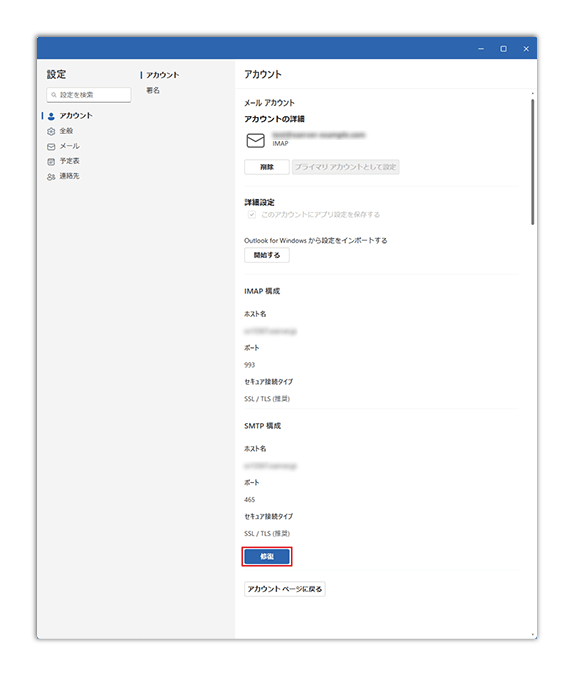Viewport: 573px width, 675px height.
Task: Open the 予定表 calendar icon
Action: [51, 162]
